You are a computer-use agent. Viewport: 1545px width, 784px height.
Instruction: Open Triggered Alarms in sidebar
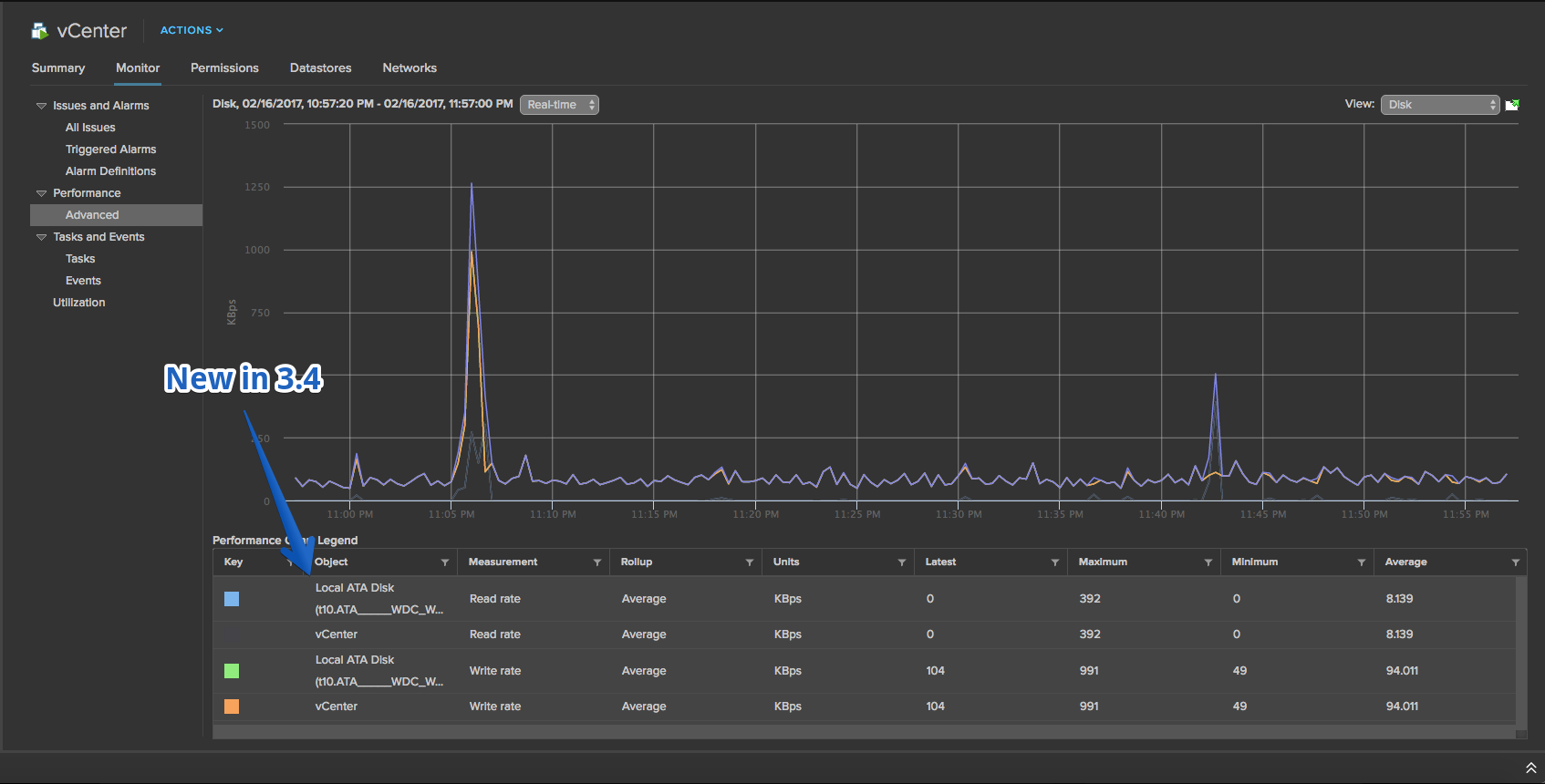tap(110, 150)
